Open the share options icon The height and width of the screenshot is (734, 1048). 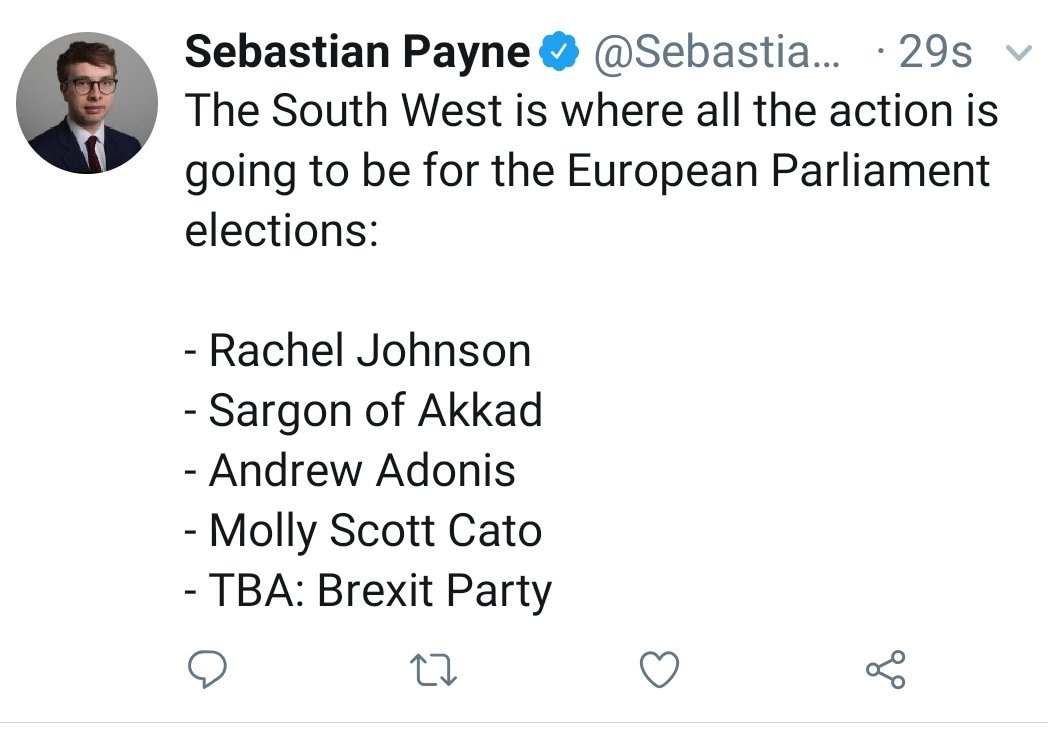click(885, 668)
